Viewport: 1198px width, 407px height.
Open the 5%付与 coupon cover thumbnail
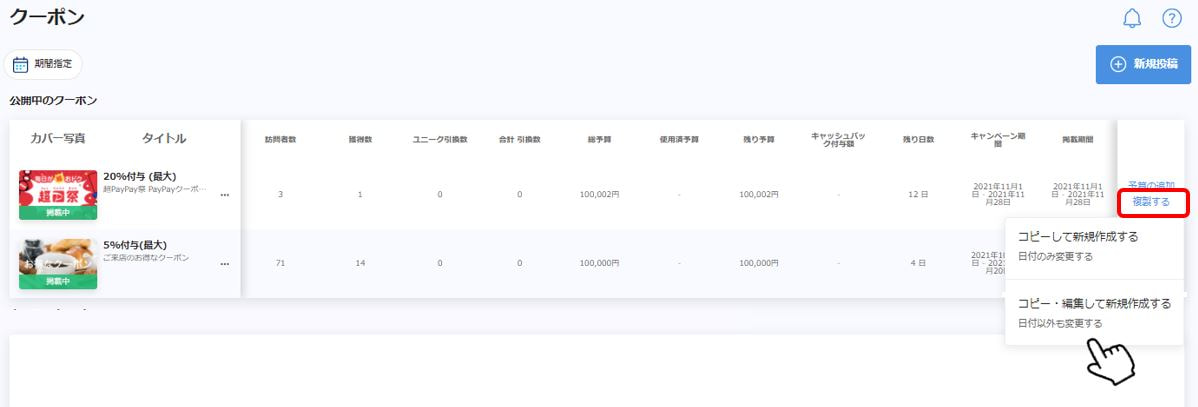[58, 263]
